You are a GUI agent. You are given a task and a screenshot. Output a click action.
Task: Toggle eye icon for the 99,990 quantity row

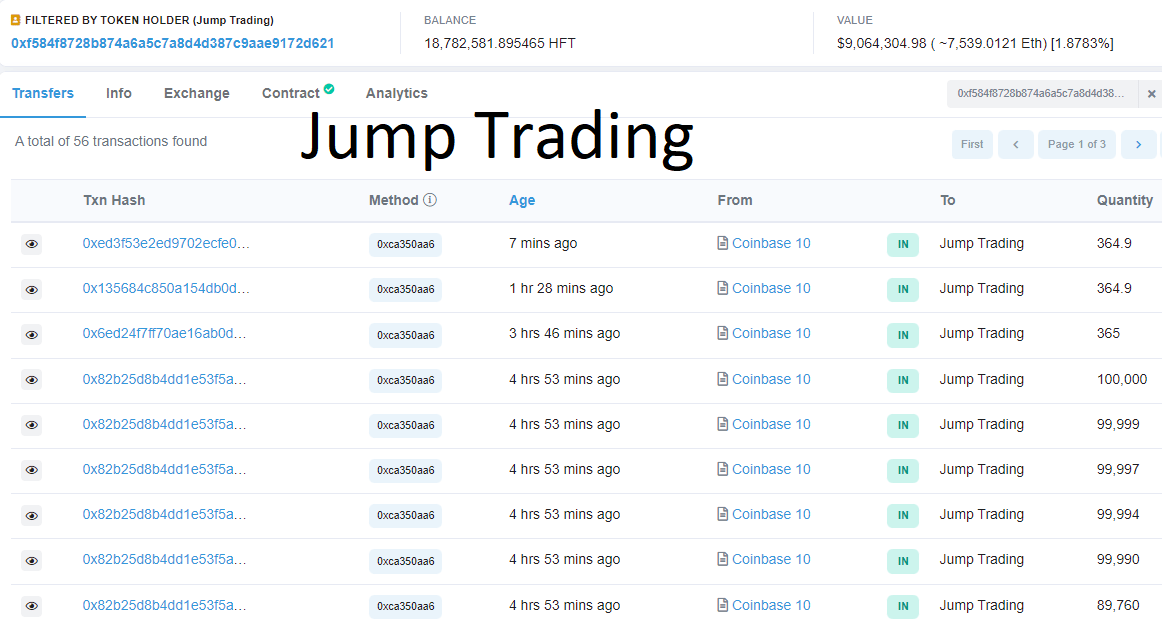(31, 561)
